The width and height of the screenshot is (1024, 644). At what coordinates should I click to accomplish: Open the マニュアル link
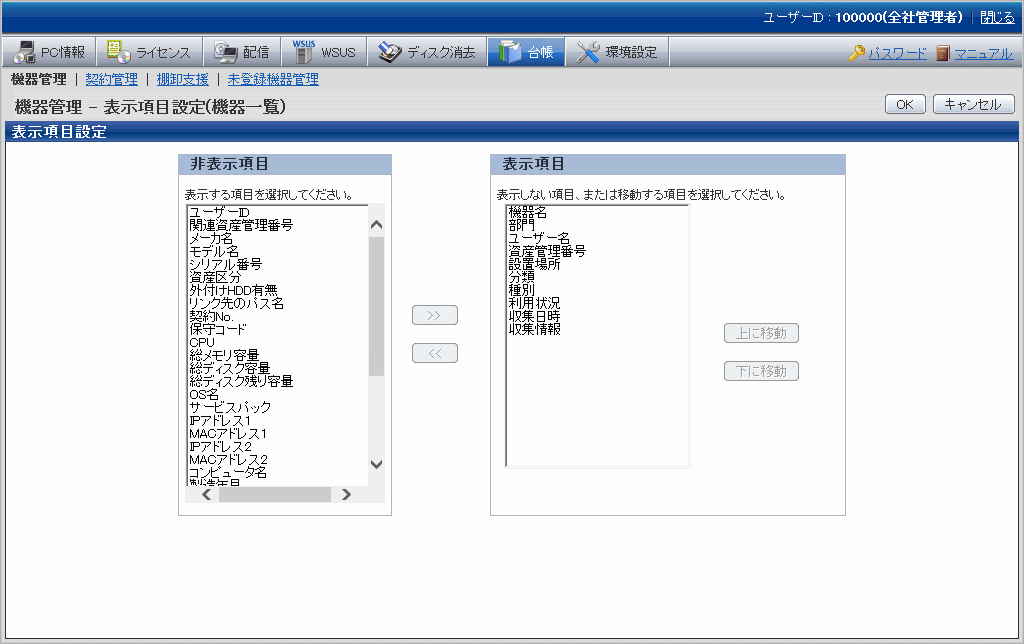(x=984, y=54)
